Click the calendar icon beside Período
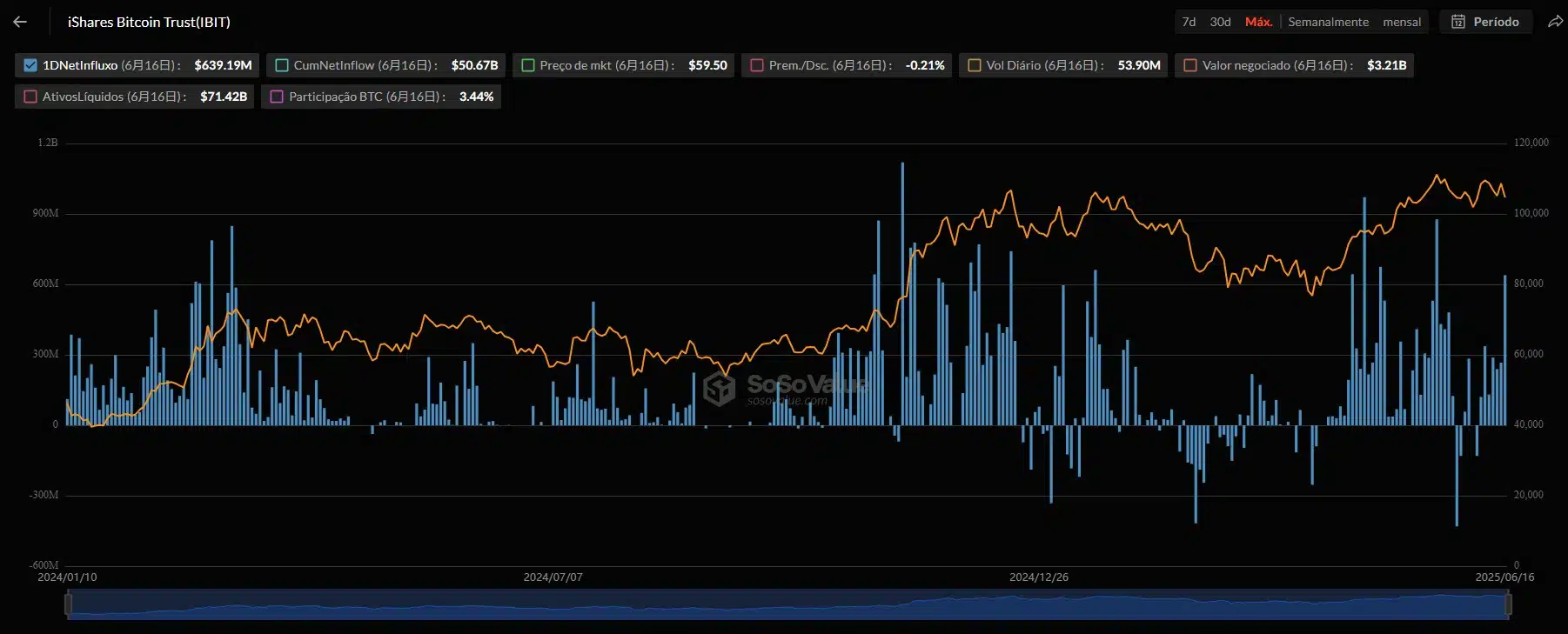 [x=1457, y=22]
